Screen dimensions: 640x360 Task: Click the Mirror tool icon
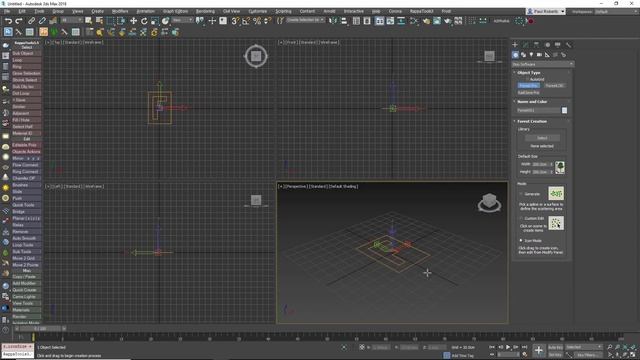[x=333, y=20]
